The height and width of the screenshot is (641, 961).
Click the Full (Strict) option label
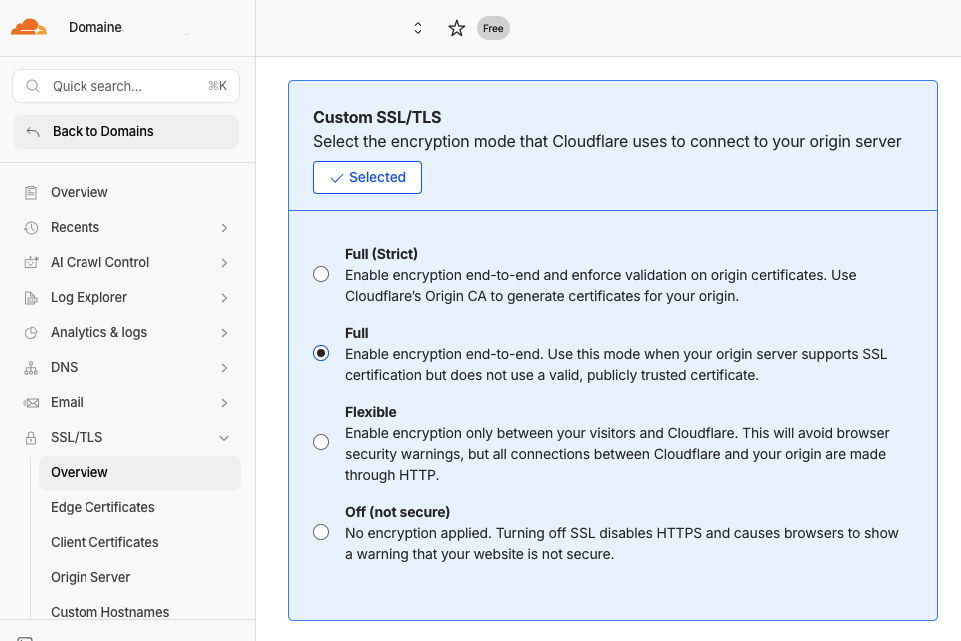[x=381, y=254]
